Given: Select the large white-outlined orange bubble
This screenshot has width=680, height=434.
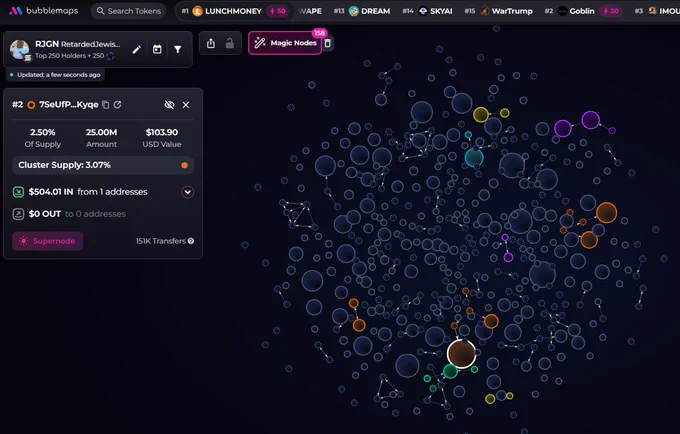Looking at the screenshot, I should point(461,354).
